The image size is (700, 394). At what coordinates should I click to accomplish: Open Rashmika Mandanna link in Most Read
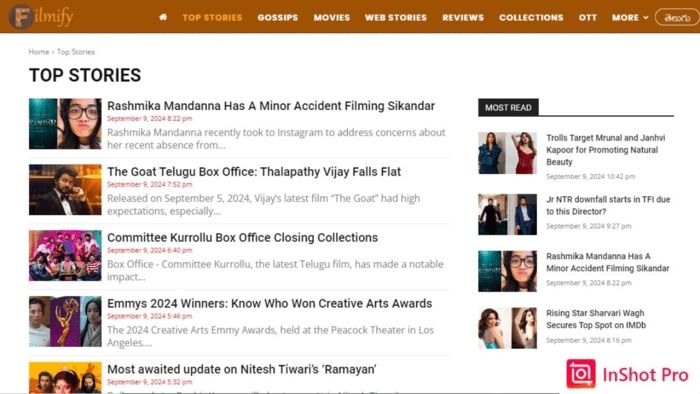pyautogui.click(x=608, y=262)
